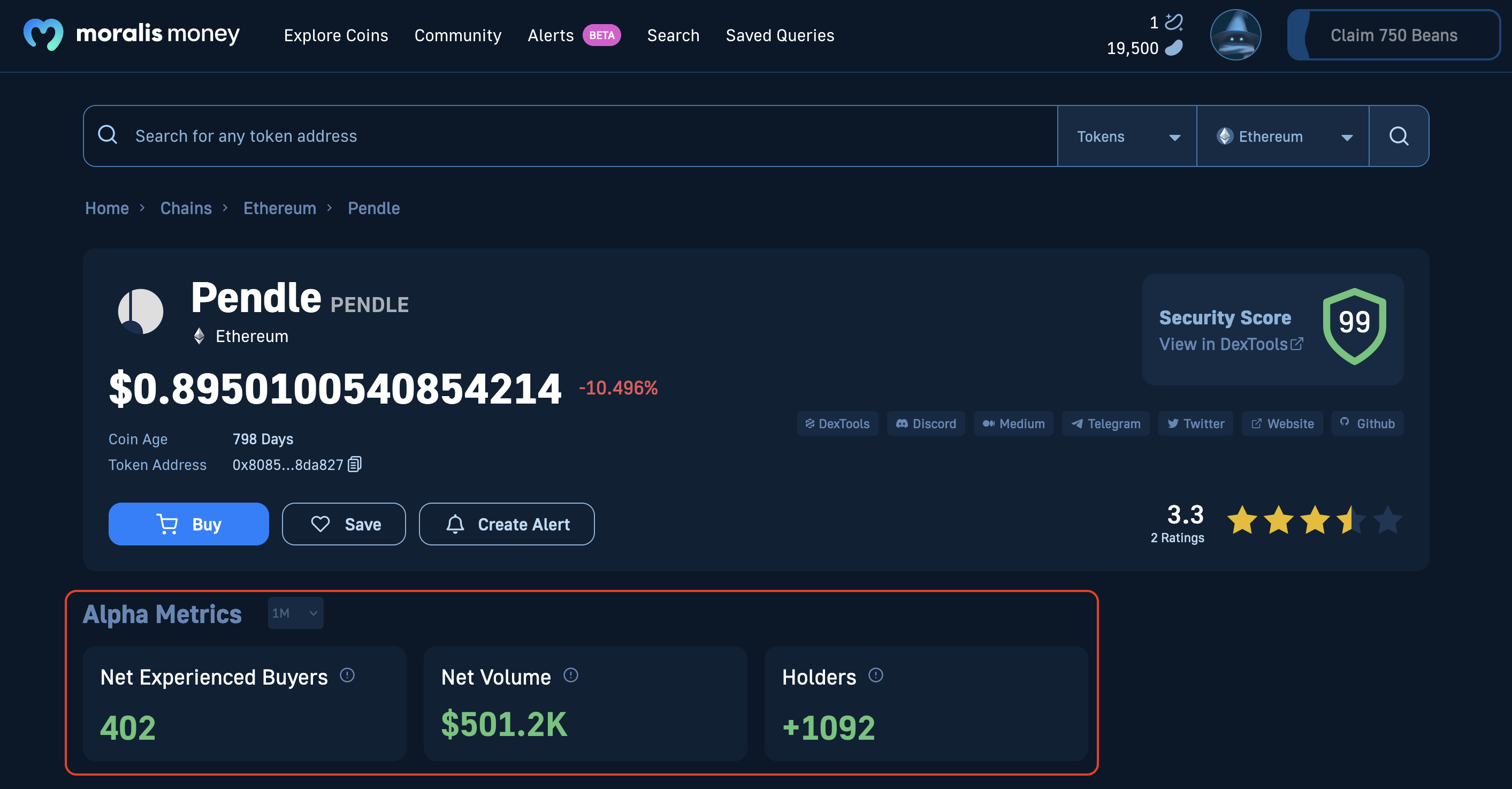The image size is (1512, 789).
Task: Click the 2 Ratings label
Action: (x=1177, y=537)
